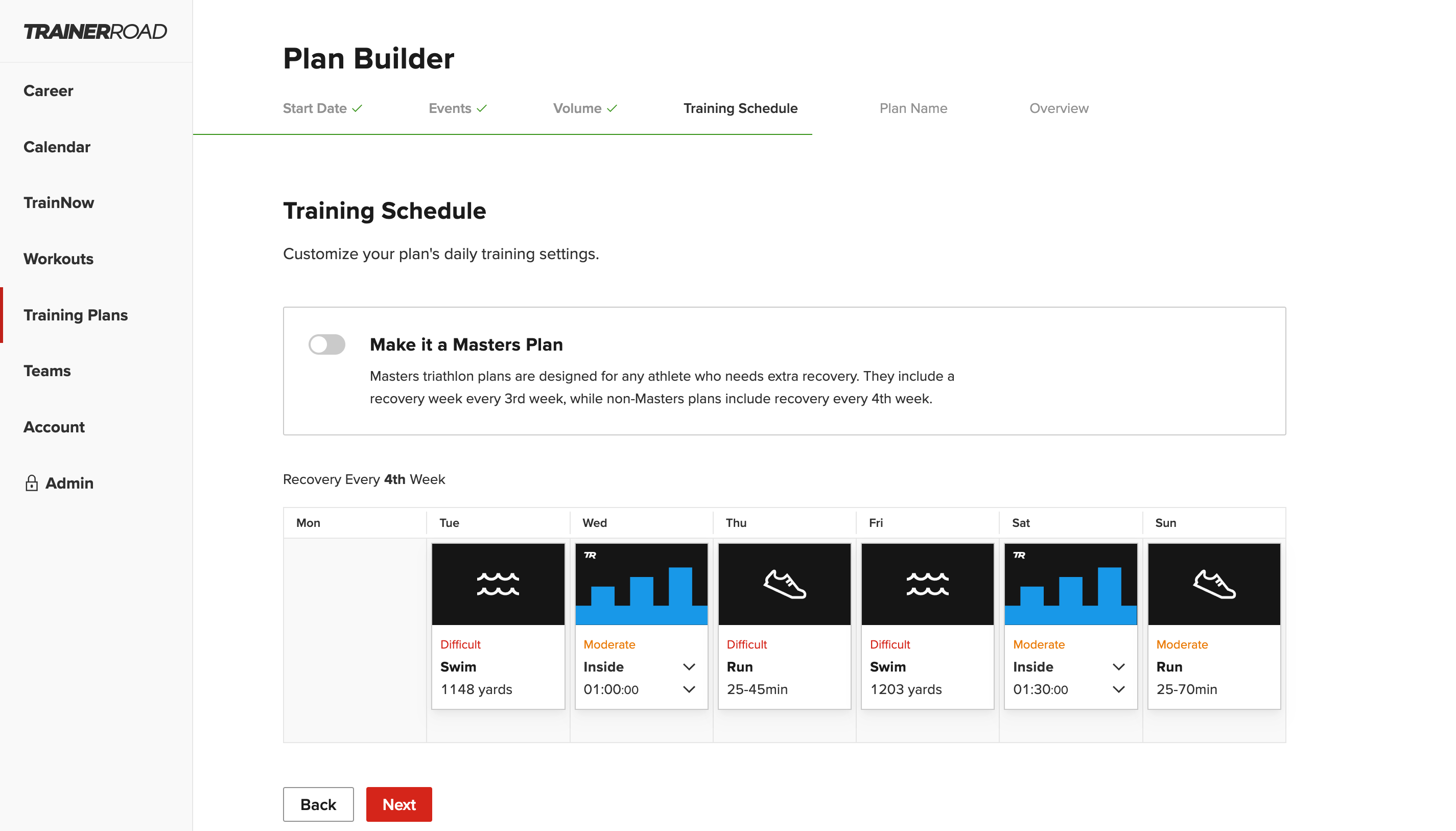Screen dimensions: 1456x831
Task: Click Tuesday 'Difficult' label
Action: pyautogui.click(x=460, y=644)
